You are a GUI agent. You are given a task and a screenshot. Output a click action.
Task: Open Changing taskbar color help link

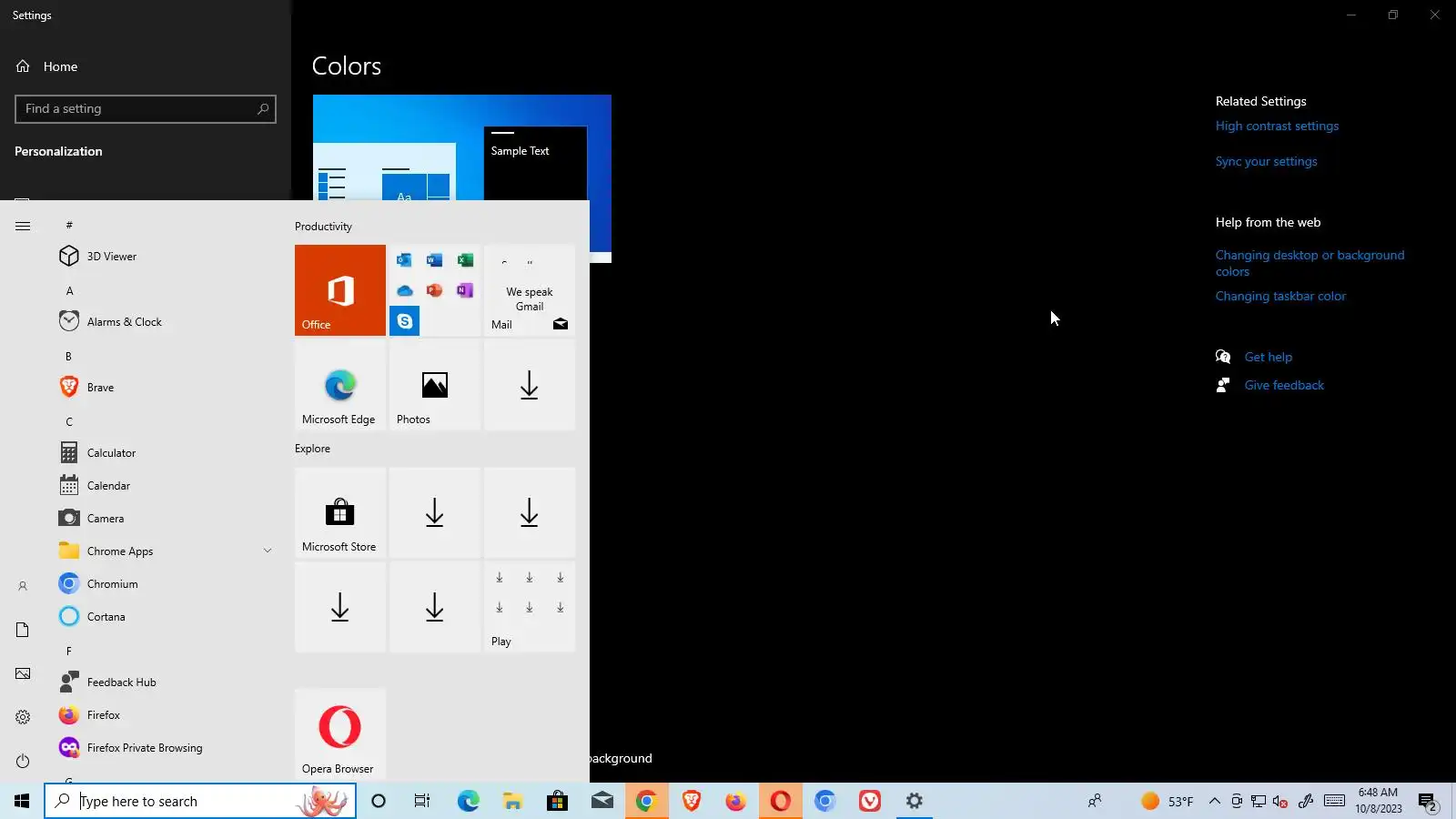1280,297
